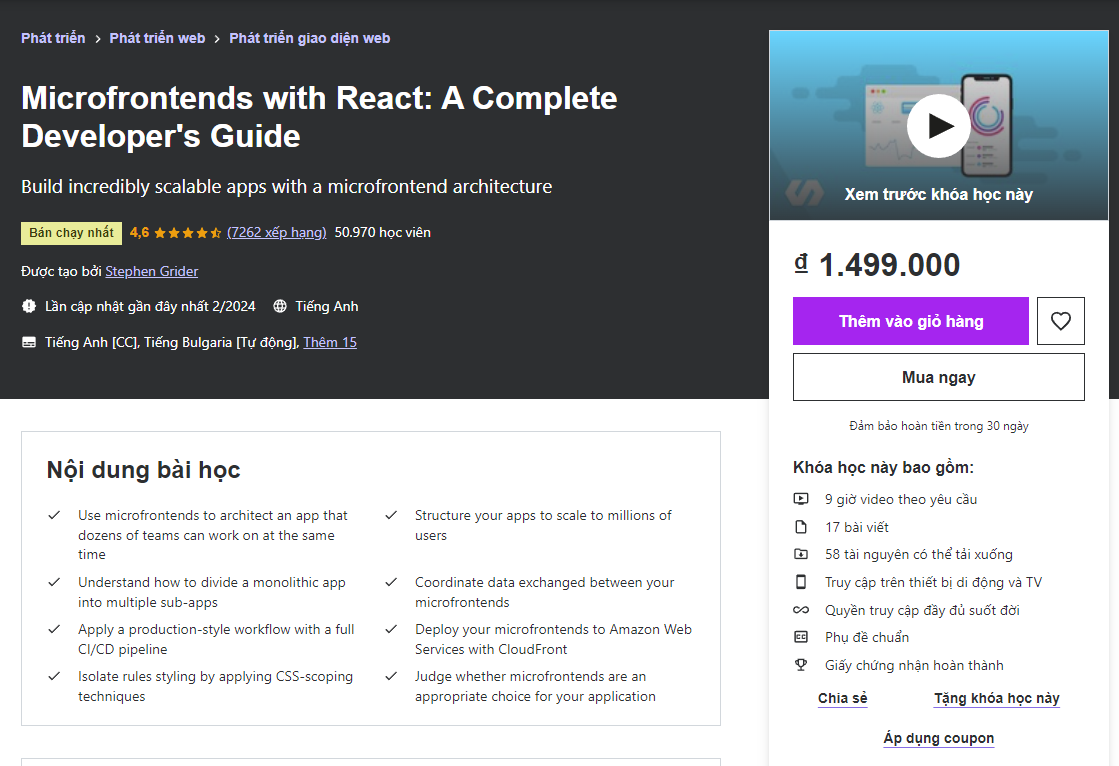Image resolution: width=1119 pixels, height=766 pixels.
Task: Select Tặng khóa học này option
Action: (996, 698)
